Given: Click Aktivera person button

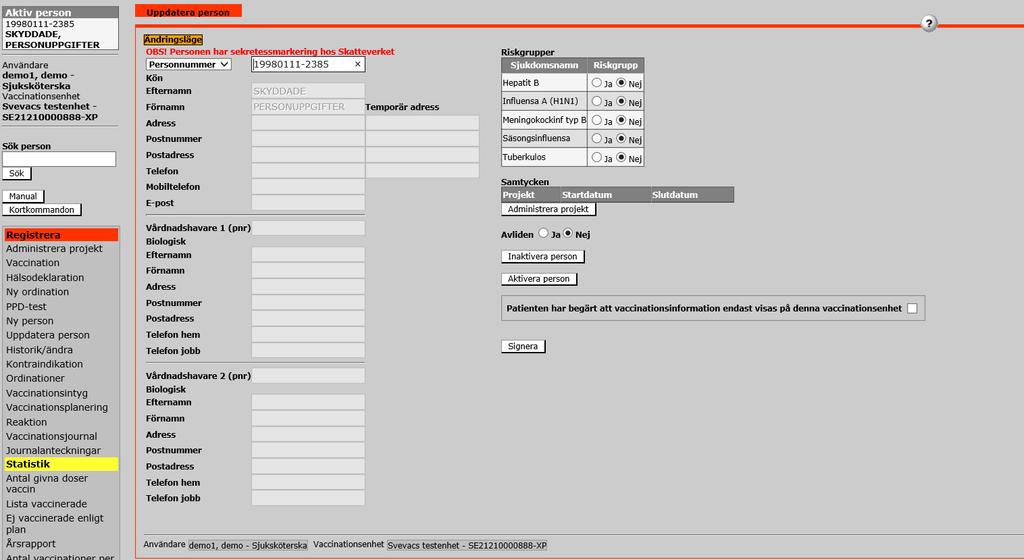Looking at the screenshot, I should pyautogui.click(x=539, y=279).
